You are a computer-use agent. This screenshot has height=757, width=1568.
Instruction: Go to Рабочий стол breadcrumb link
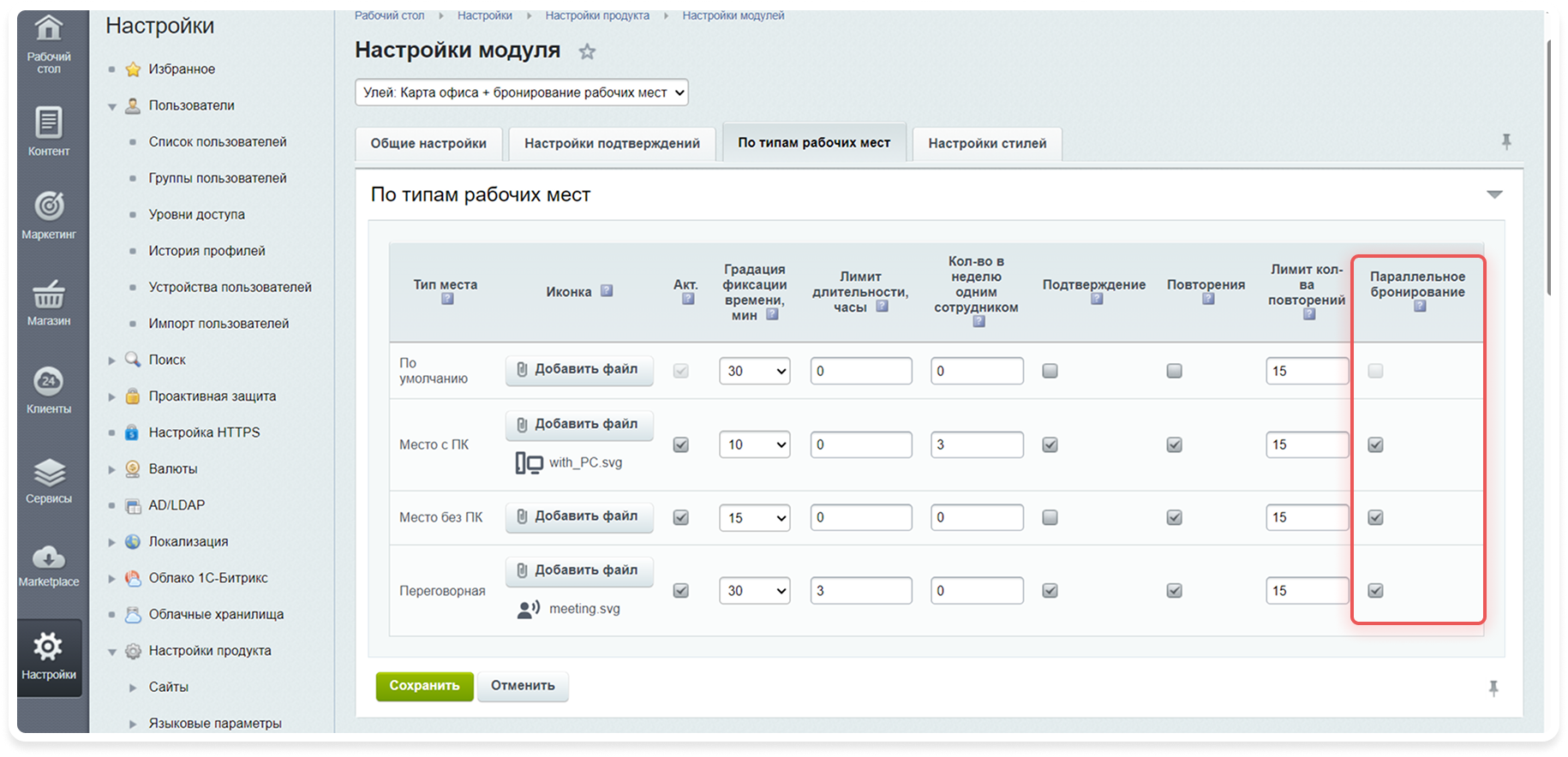pyautogui.click(x=389, y=15)
